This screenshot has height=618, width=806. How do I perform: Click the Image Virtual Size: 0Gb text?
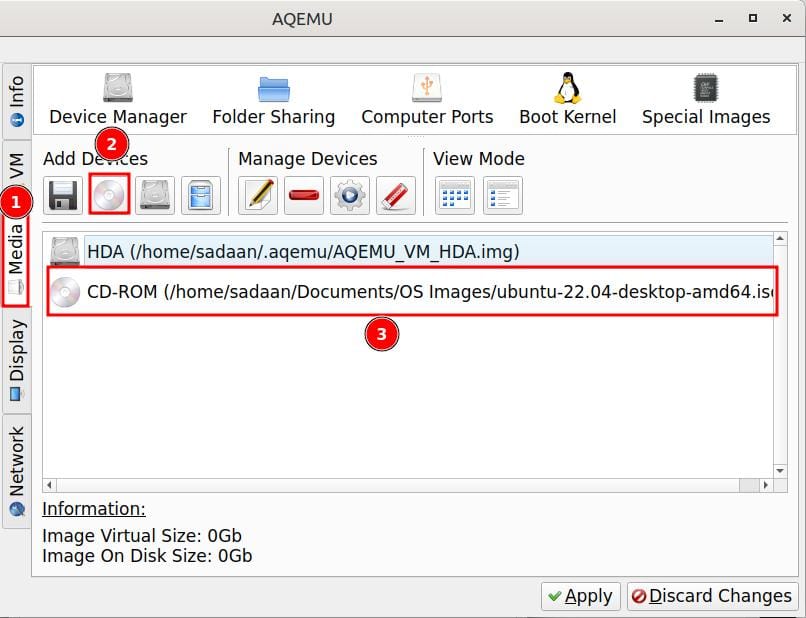pos(142,536)
